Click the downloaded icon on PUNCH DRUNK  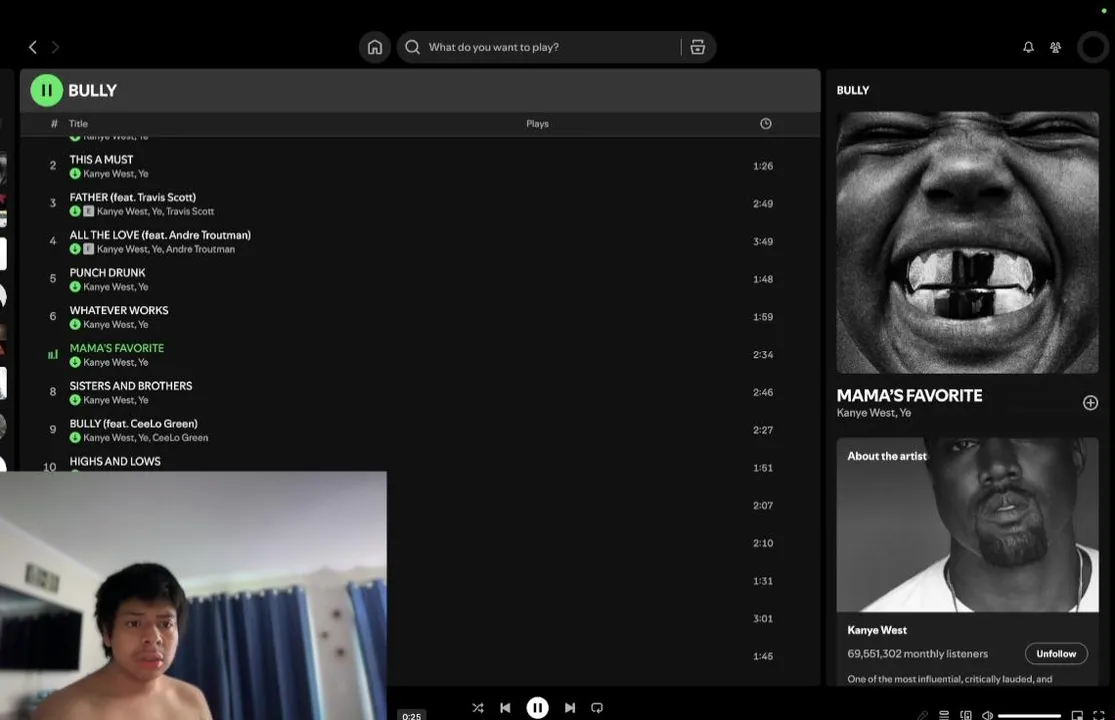(75, 286)
